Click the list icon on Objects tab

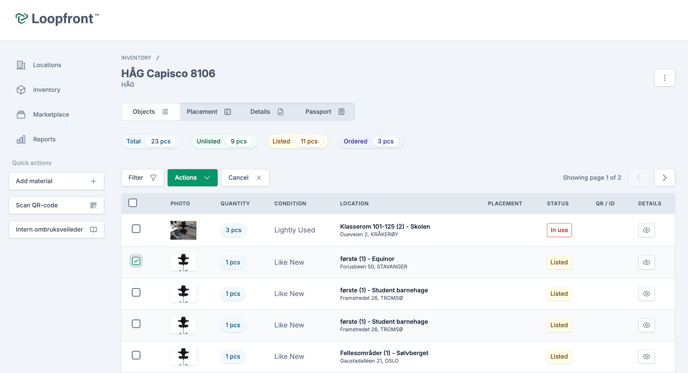pos(165,112)
